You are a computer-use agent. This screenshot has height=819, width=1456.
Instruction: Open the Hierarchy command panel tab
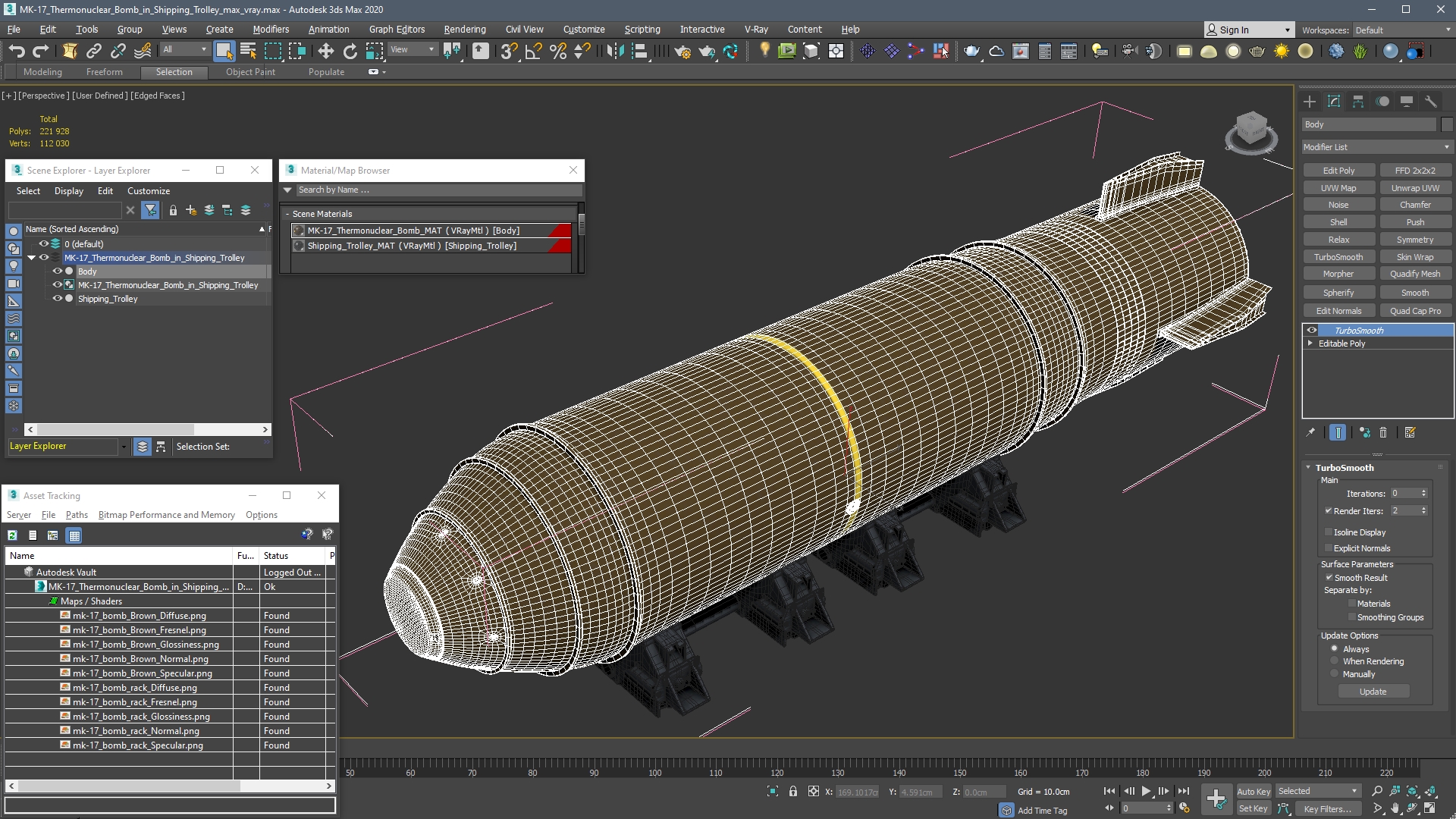click(x=1358, y=102)
